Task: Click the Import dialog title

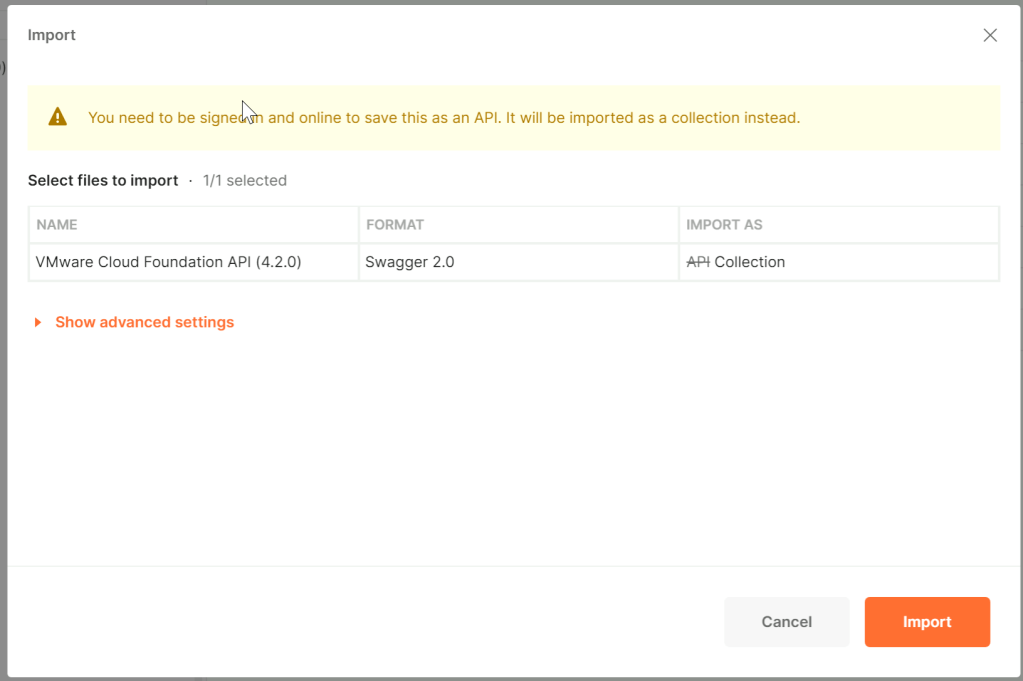Action: click(52, 35)
